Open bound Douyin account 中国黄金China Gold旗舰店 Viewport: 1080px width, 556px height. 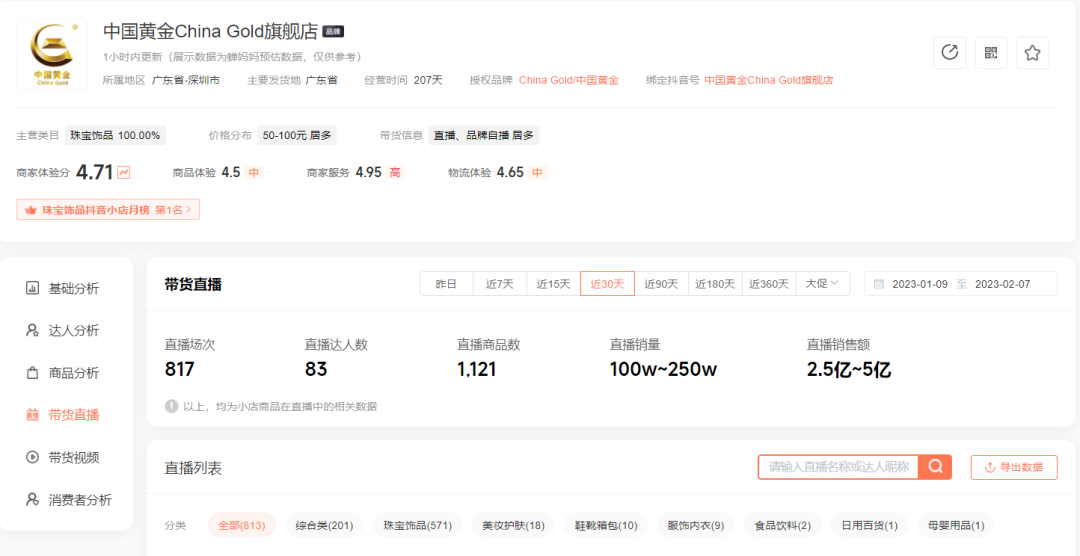click(x=769, y=80)
